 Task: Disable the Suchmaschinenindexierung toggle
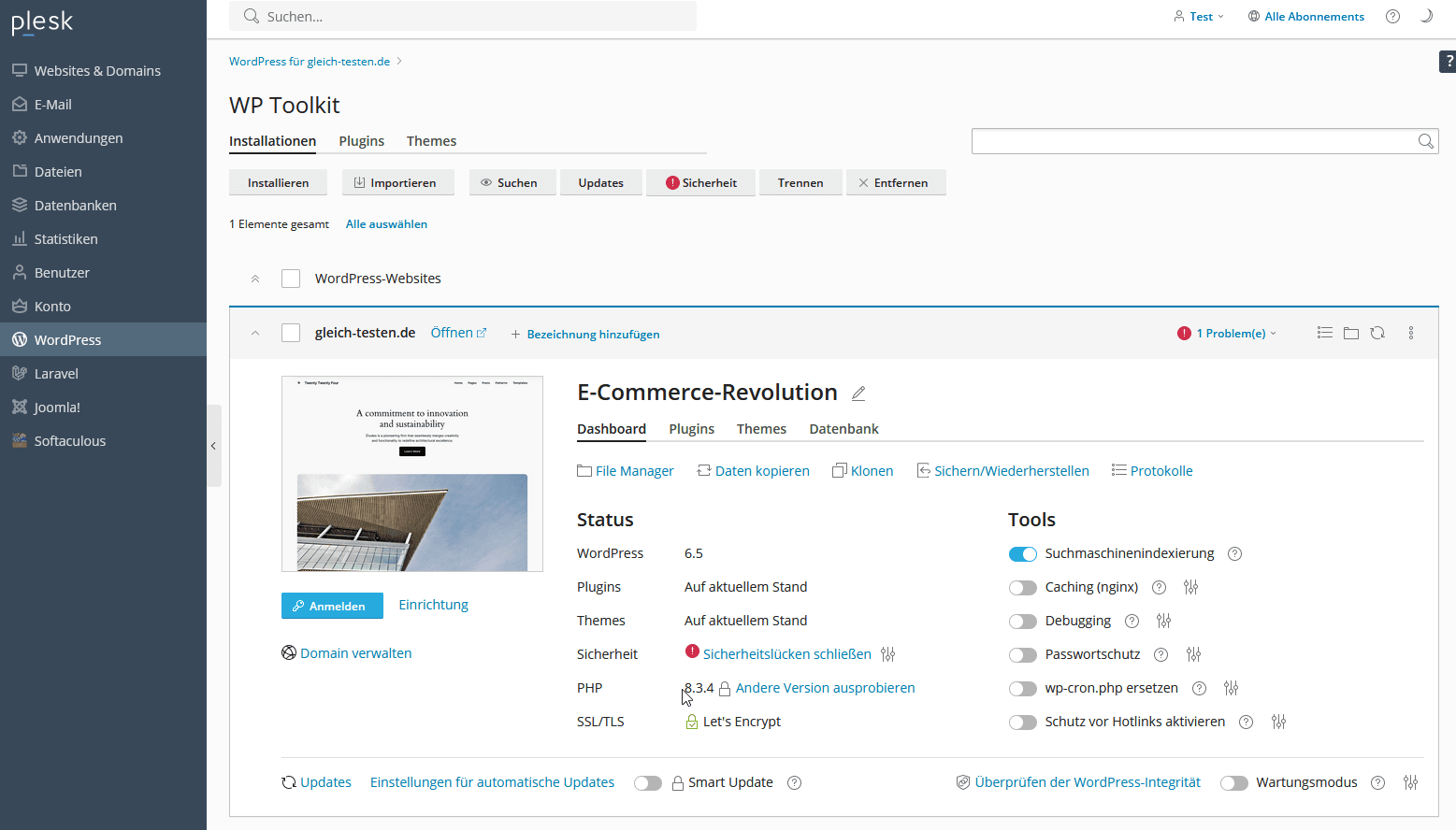pos(1023,553)
